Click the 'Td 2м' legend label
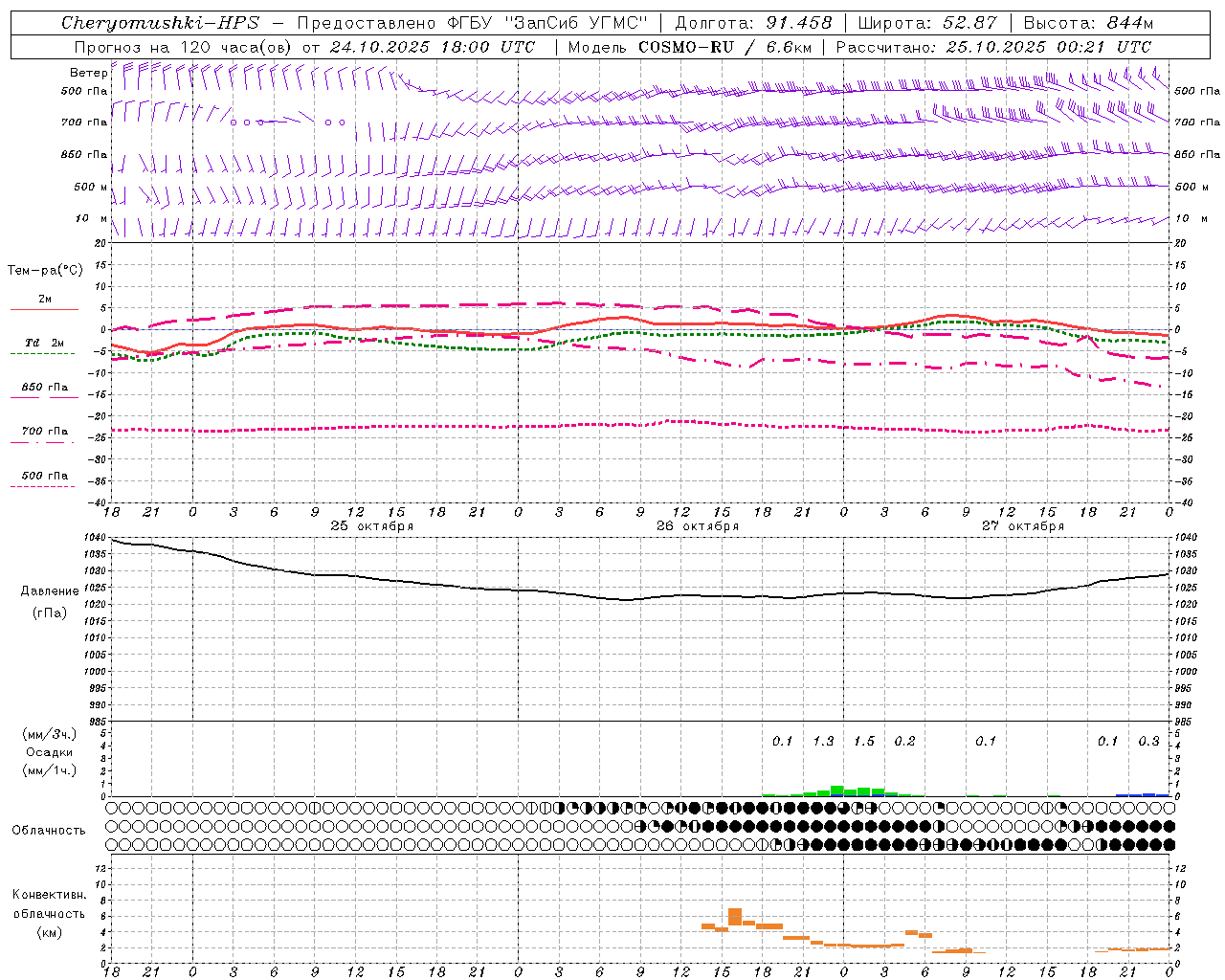The width and height of the screenshot is (1225, 980). (44, 342)
